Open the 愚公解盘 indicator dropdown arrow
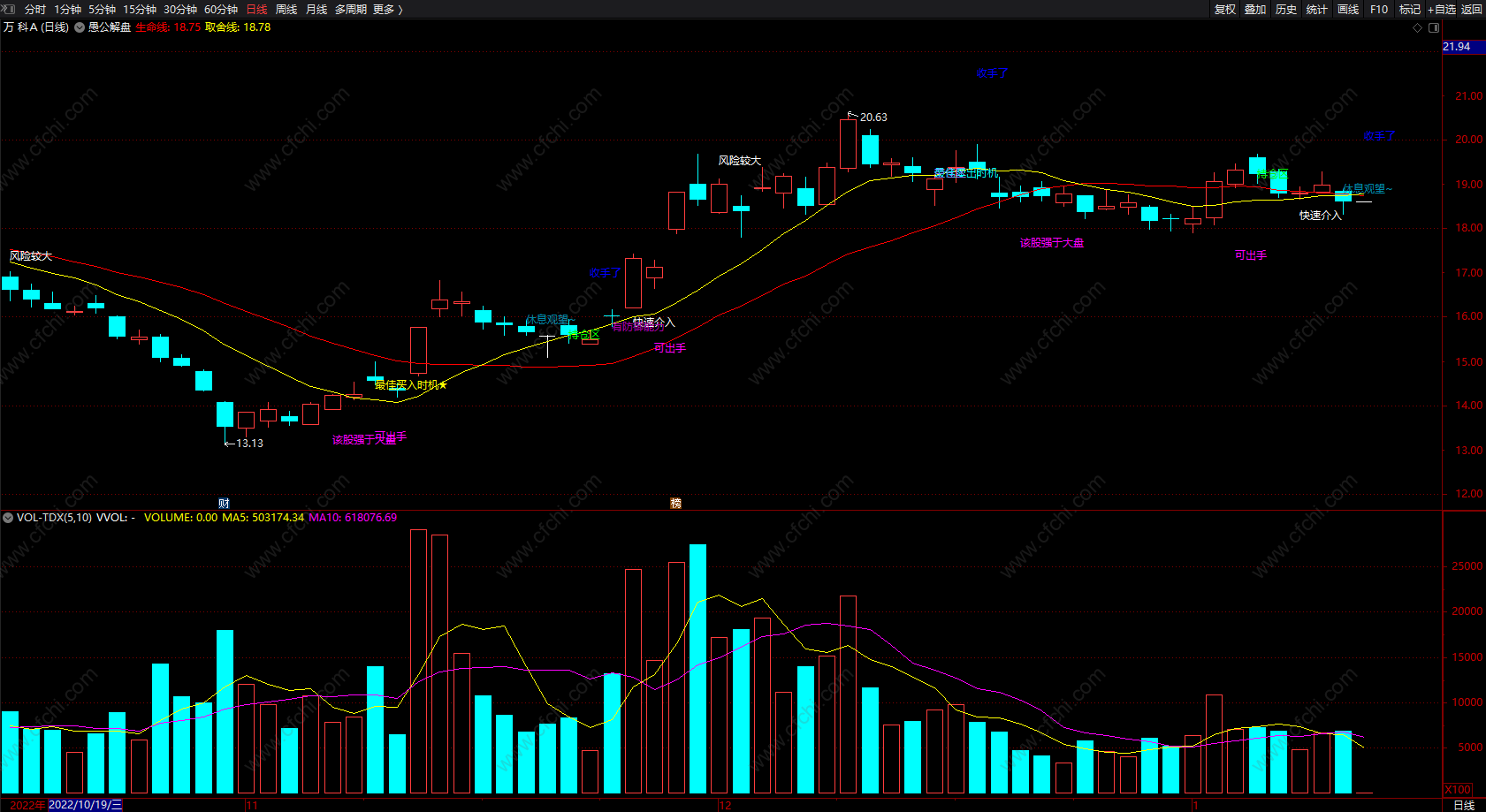The width and height of the screenshot is (1486, 812). tap(80, 27)
